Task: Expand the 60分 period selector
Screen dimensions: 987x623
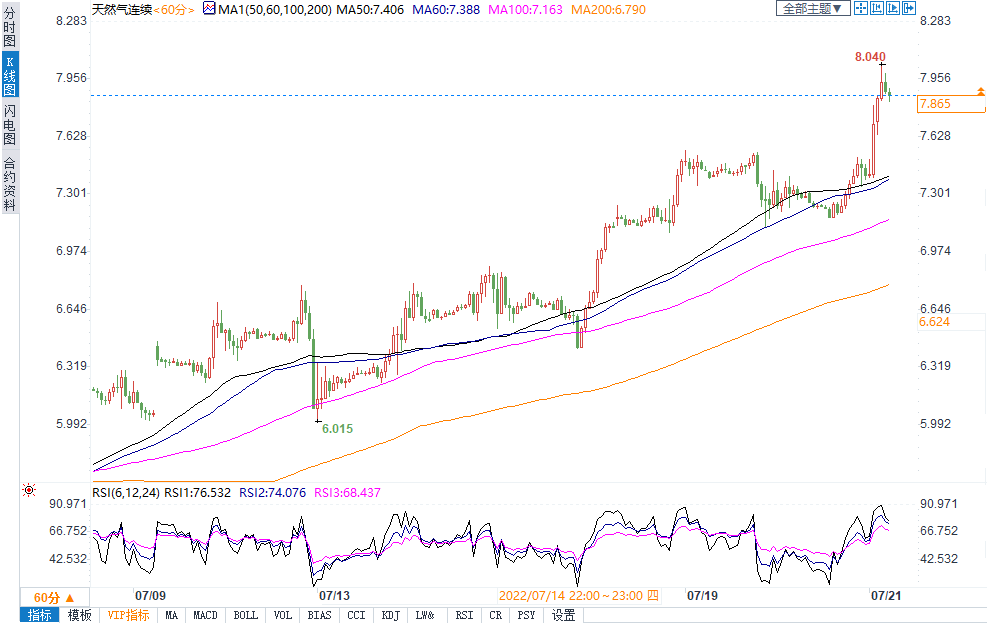Action: coord(54,597)
